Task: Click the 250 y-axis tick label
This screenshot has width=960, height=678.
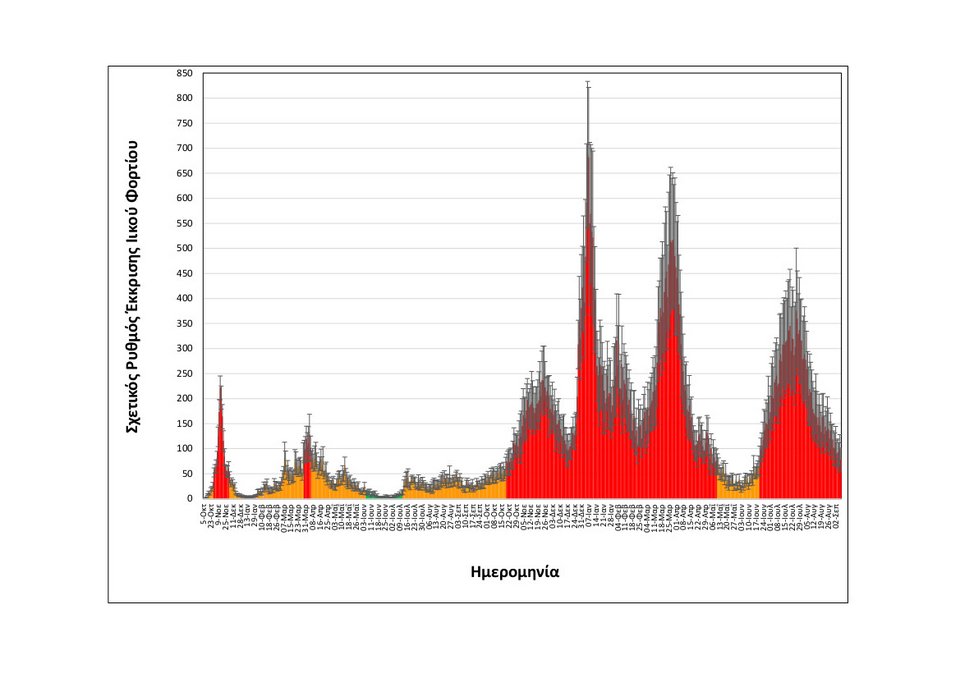Action: click(x=183, y=373)
